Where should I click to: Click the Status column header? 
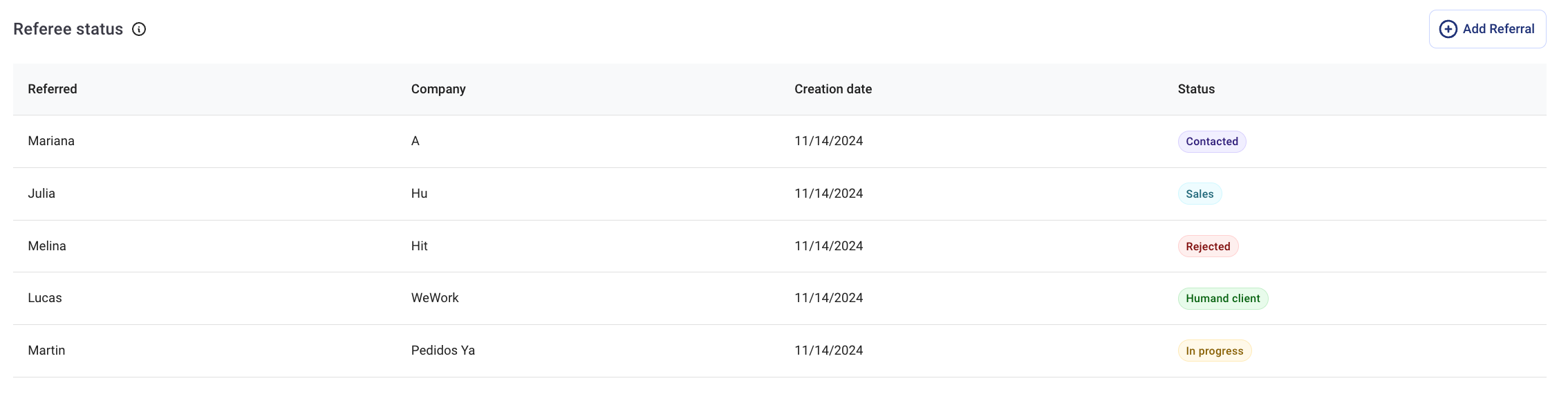[1196, 89]
